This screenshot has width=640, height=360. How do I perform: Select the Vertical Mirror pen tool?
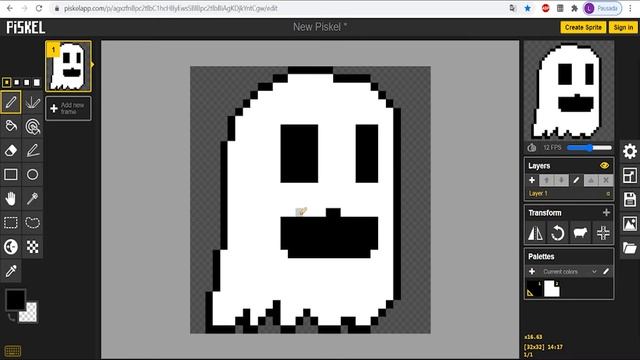(x=33, y=102)
